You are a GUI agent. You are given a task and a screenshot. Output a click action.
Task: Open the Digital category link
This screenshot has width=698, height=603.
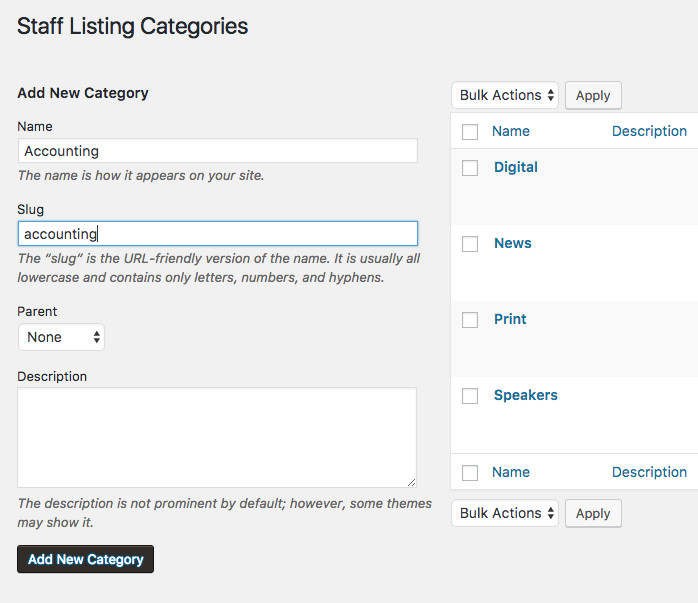515,167
